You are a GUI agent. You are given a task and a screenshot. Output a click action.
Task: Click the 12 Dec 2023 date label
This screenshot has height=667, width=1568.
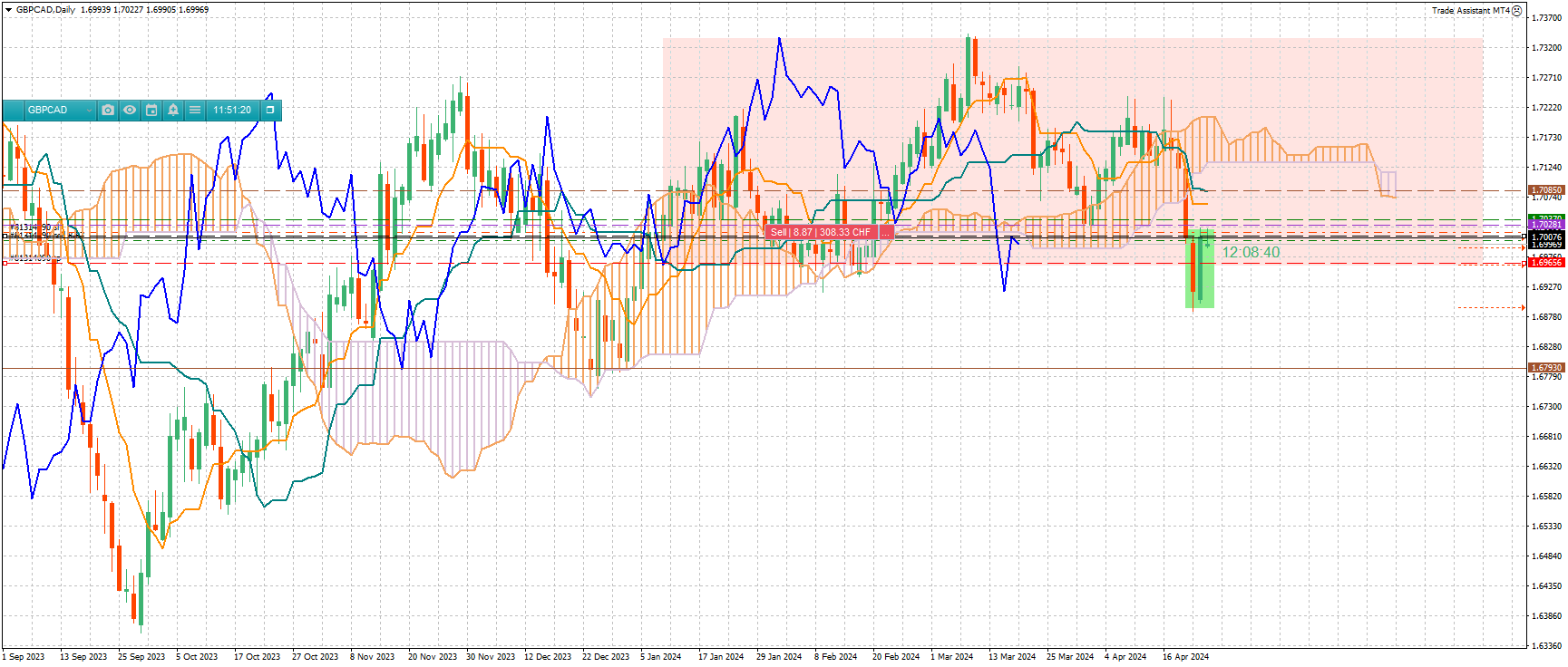(548, 657)
